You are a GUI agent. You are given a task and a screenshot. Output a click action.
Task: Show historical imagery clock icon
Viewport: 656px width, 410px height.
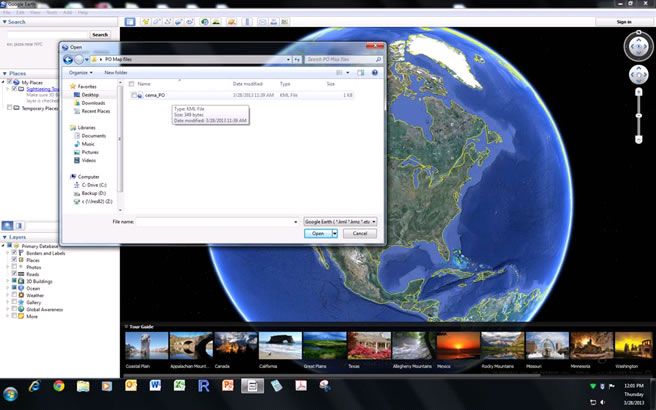tap(205, 22)
